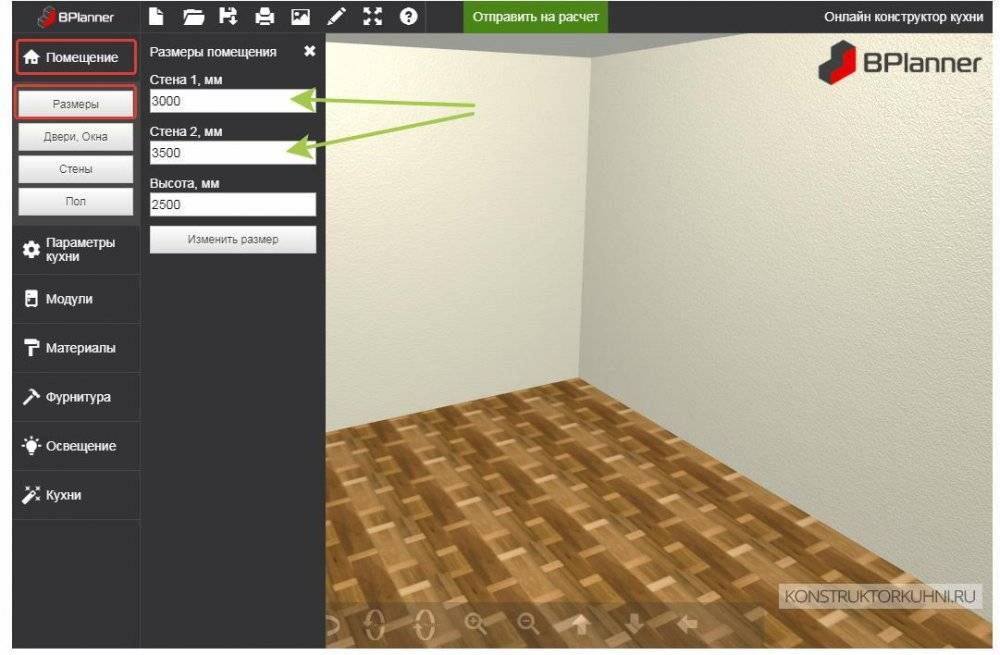Open project using the folder icon
Viewport: 1000px width, 655px height.
(x=193, y=16)
